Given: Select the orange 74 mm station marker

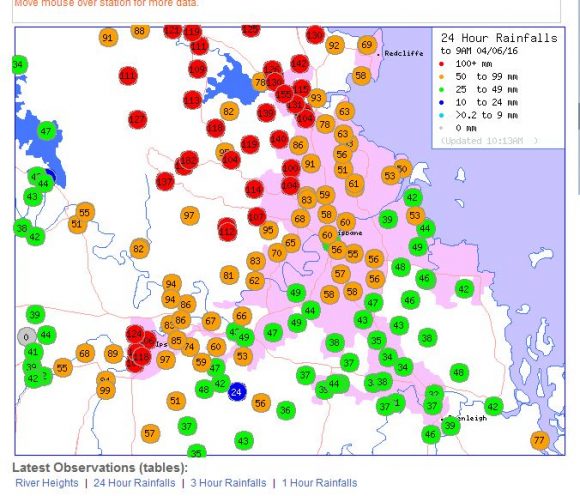Looking at the screenshot, I should click(x=190, y=347).
